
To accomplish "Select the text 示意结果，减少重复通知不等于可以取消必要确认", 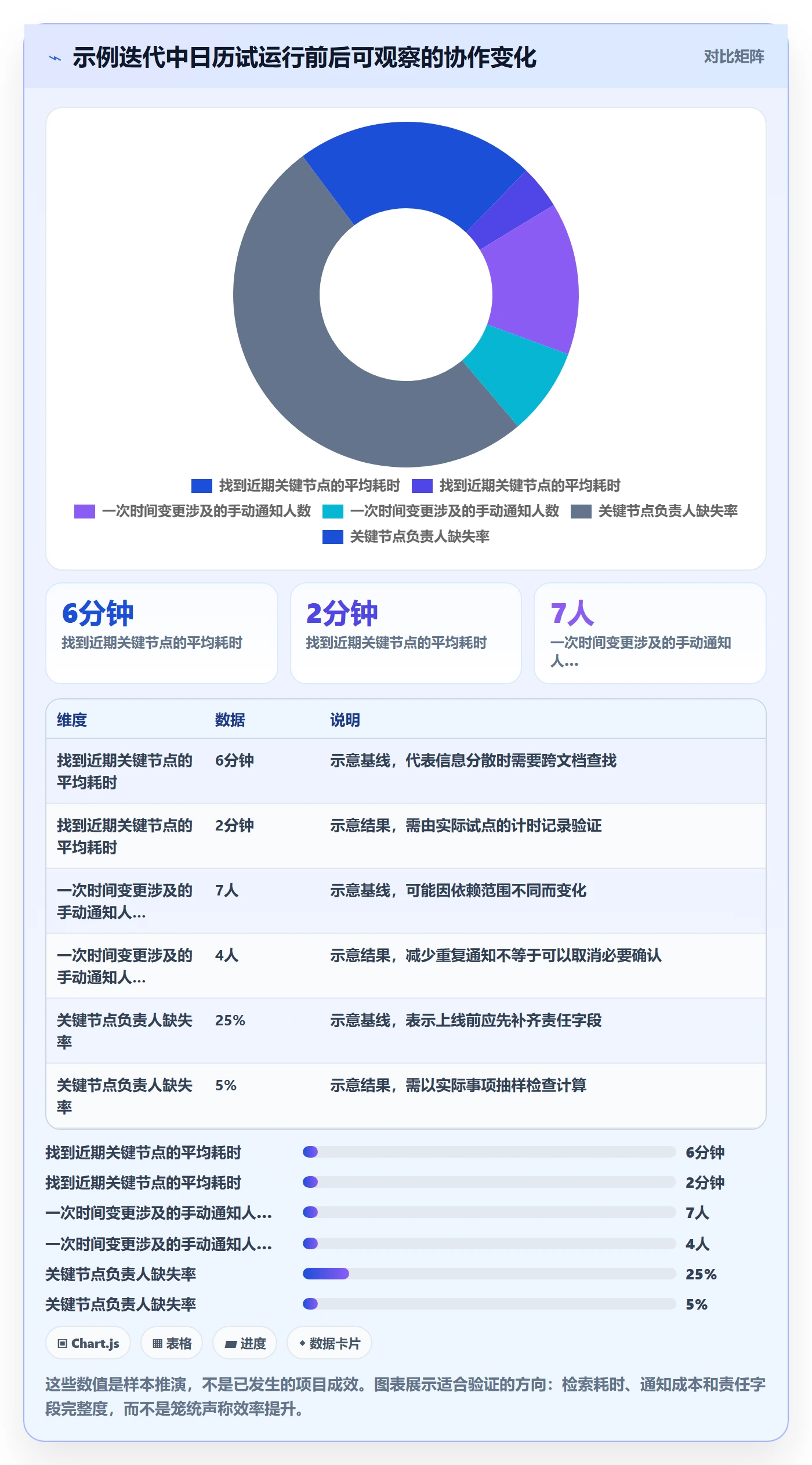I will pyautogui.click(x=496, y=955).
